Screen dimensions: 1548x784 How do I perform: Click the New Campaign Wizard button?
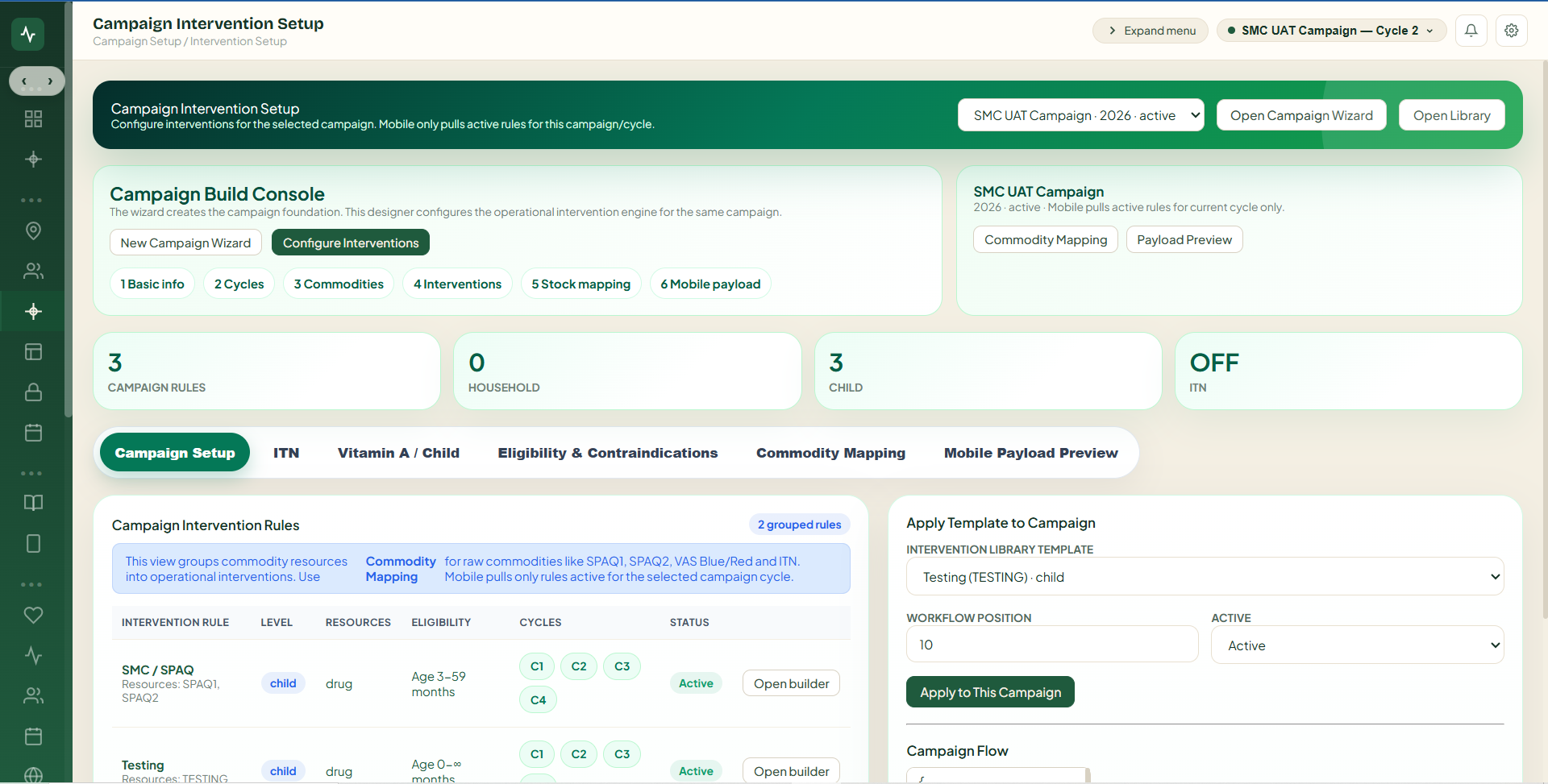(x=185, y=243)
